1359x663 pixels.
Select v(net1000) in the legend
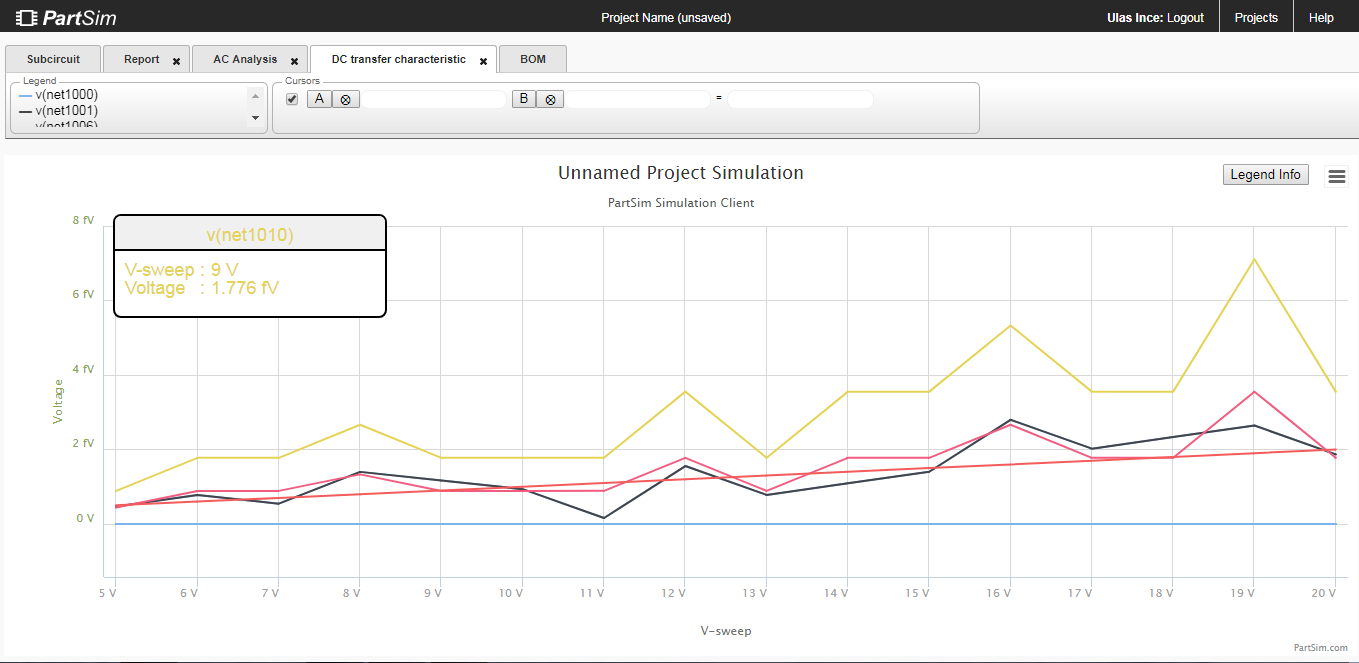point(59,95)
